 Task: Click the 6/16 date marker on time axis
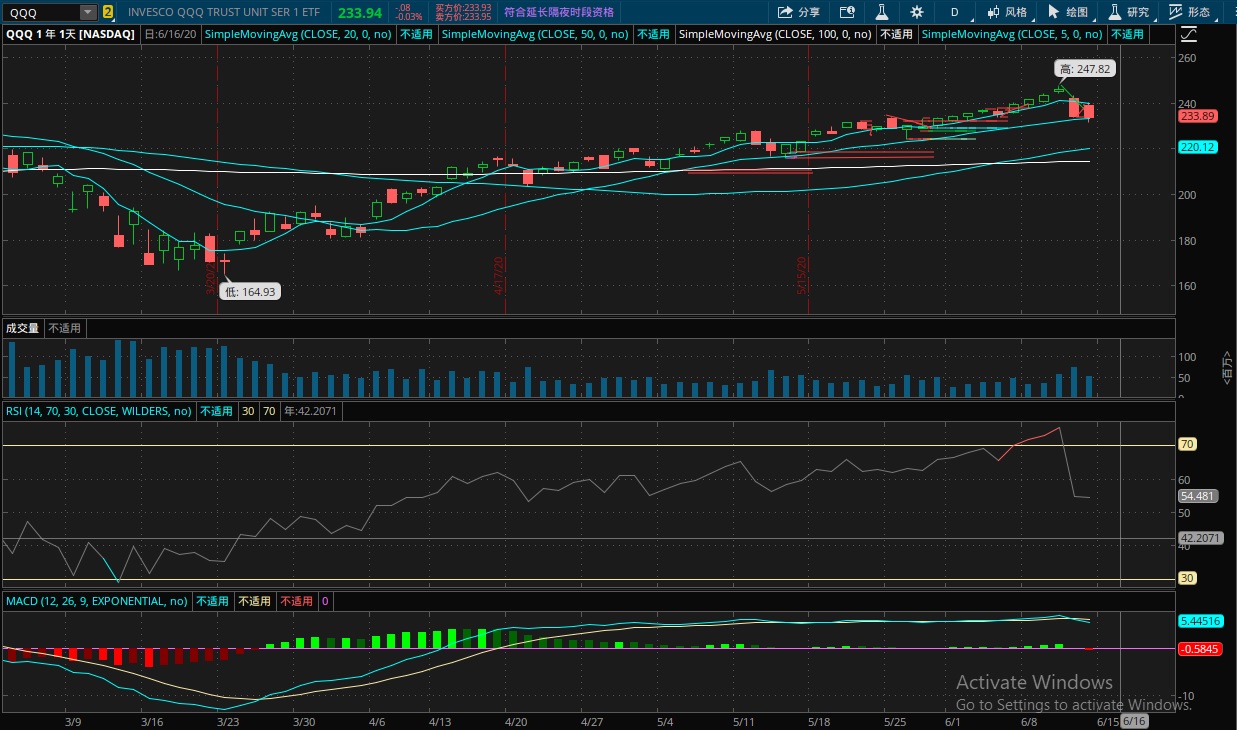(x=1134, y=720)
